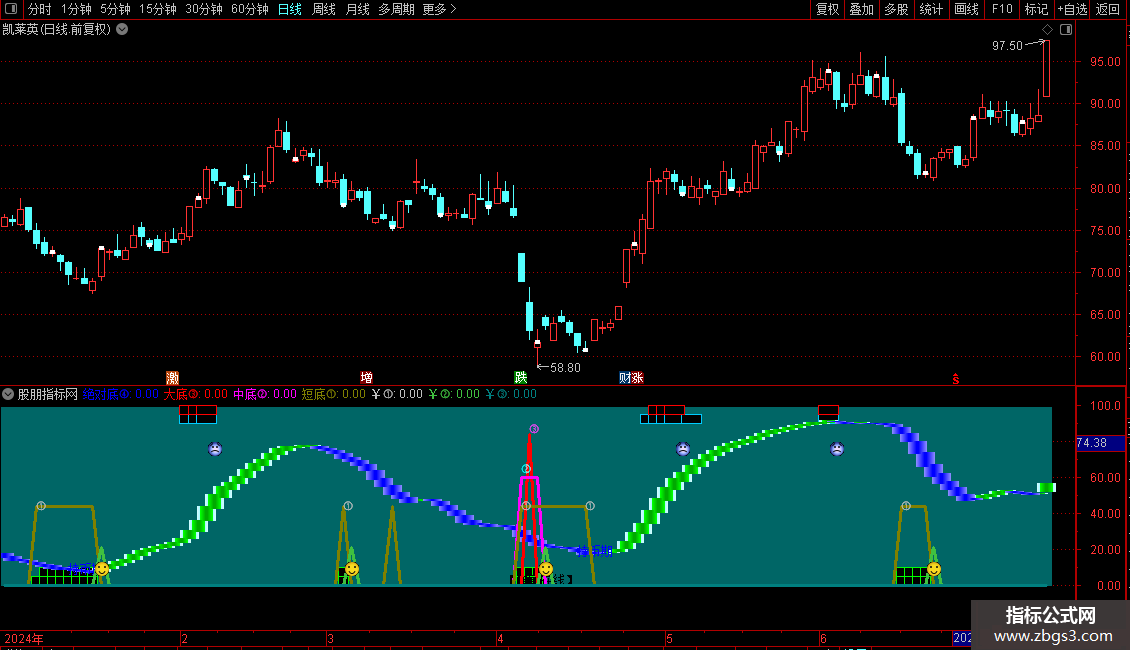The width and height of the screenshot is (1130, 650).
Task: Click the cyan circled 2 signal marker
Action: point(526,469)
